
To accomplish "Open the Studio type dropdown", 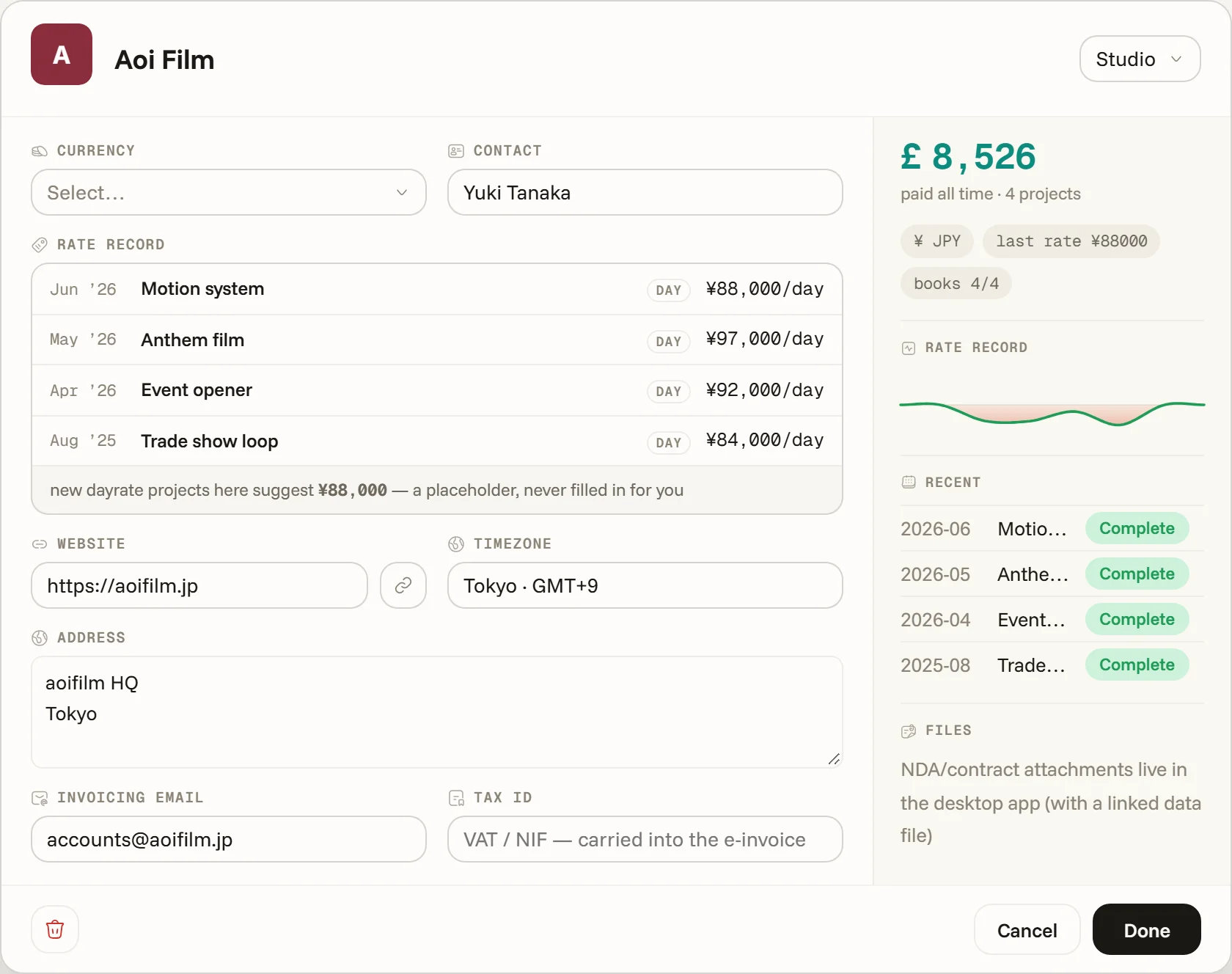I will (x=1140, y=59).
